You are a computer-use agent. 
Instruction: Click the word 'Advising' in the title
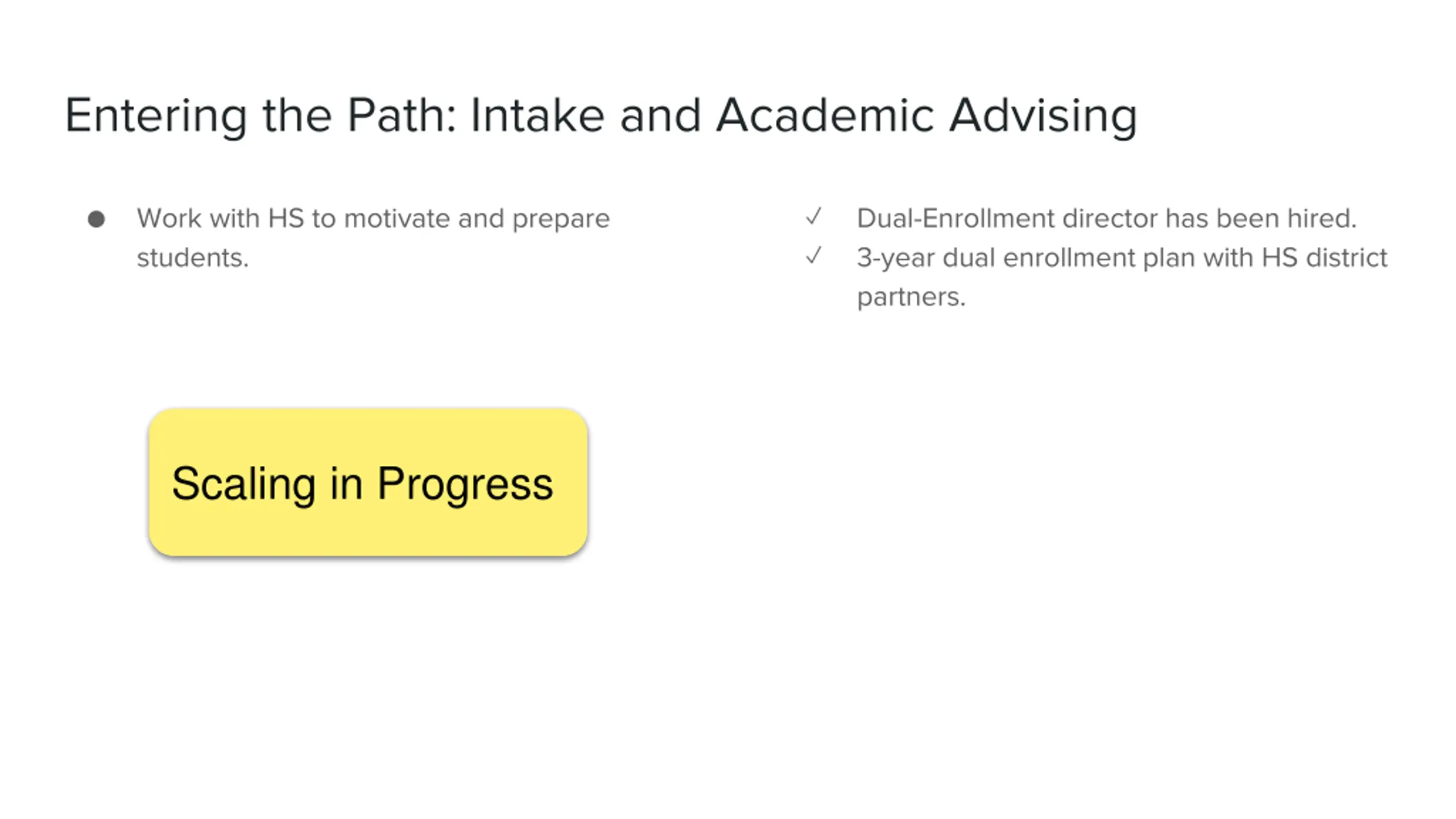1043,115
